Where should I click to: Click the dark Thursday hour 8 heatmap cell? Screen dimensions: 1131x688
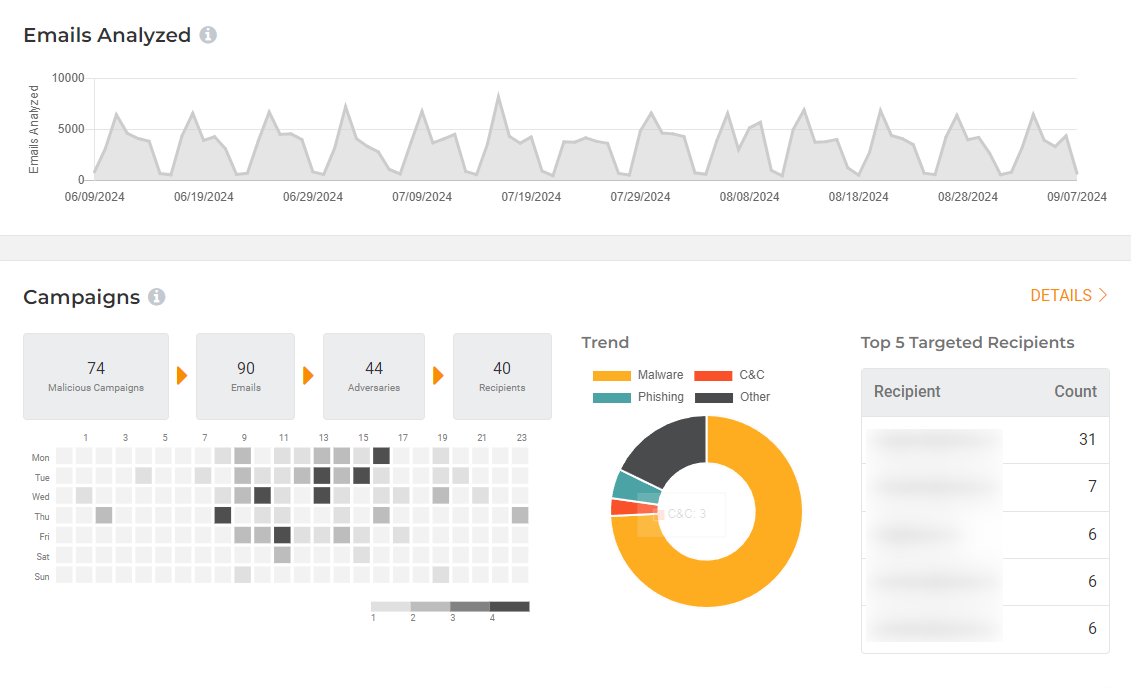pyautogui.click(x=223, y=515)
